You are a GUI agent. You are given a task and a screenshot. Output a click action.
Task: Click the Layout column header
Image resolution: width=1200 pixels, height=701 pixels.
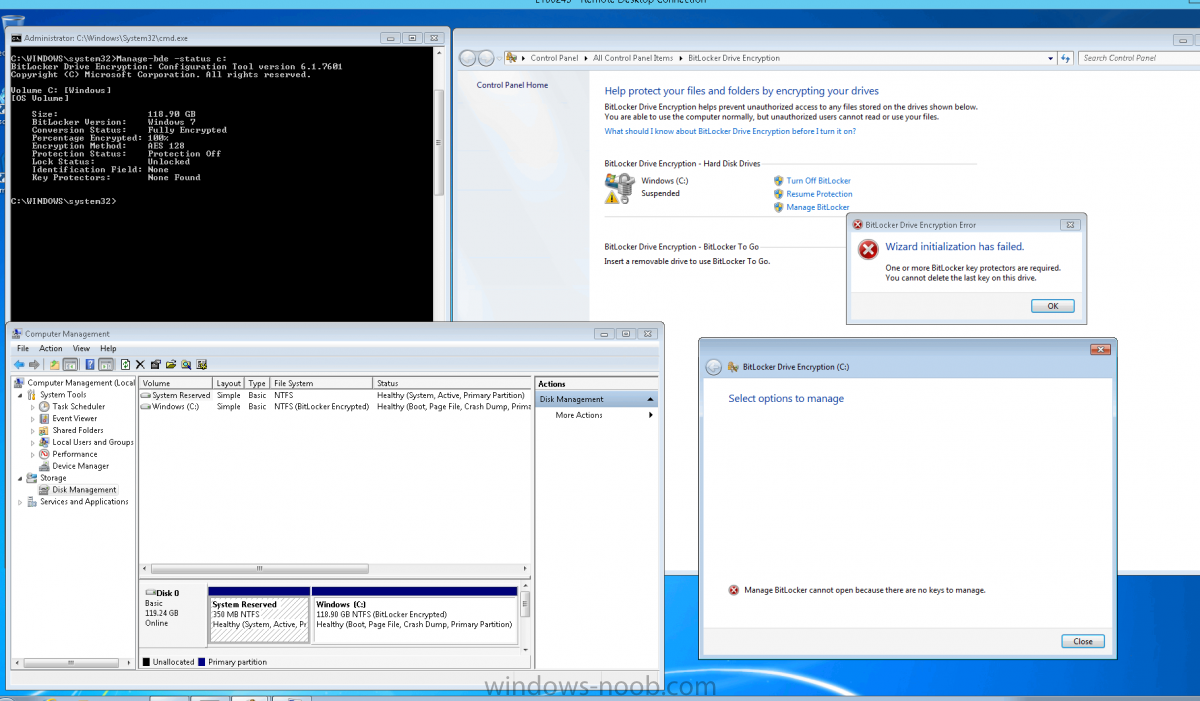pyautogui.click(x=229, y=383)
